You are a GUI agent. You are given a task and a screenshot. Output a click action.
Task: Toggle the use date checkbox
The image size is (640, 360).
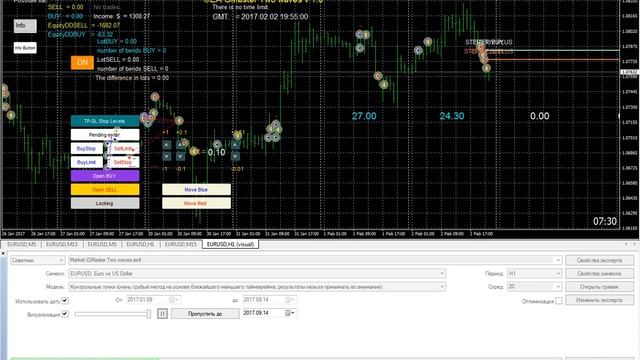pos(65,301)
